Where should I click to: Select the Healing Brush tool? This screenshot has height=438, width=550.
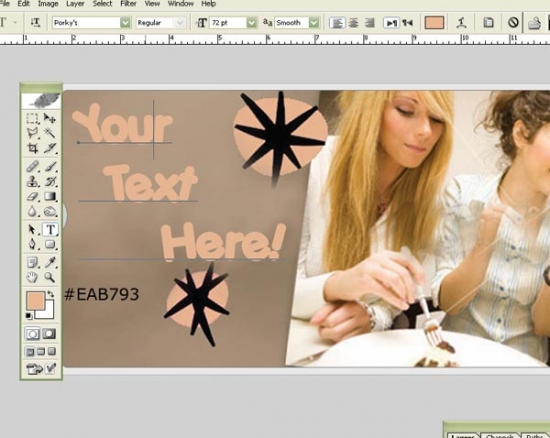coord(32,166)
